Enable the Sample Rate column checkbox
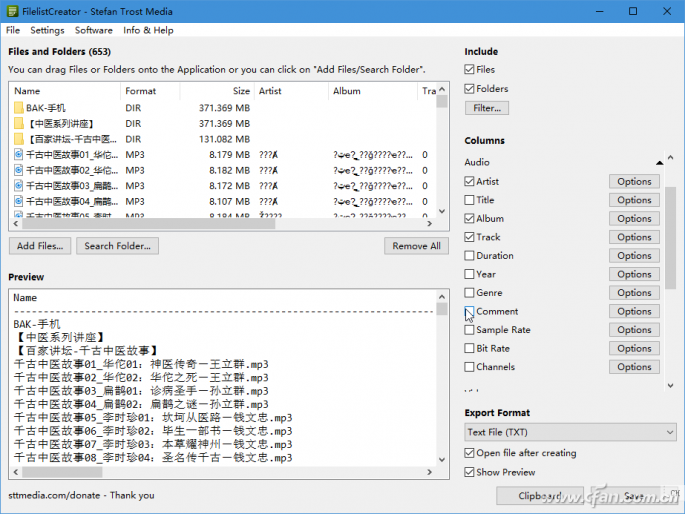 tap(469, 330)
